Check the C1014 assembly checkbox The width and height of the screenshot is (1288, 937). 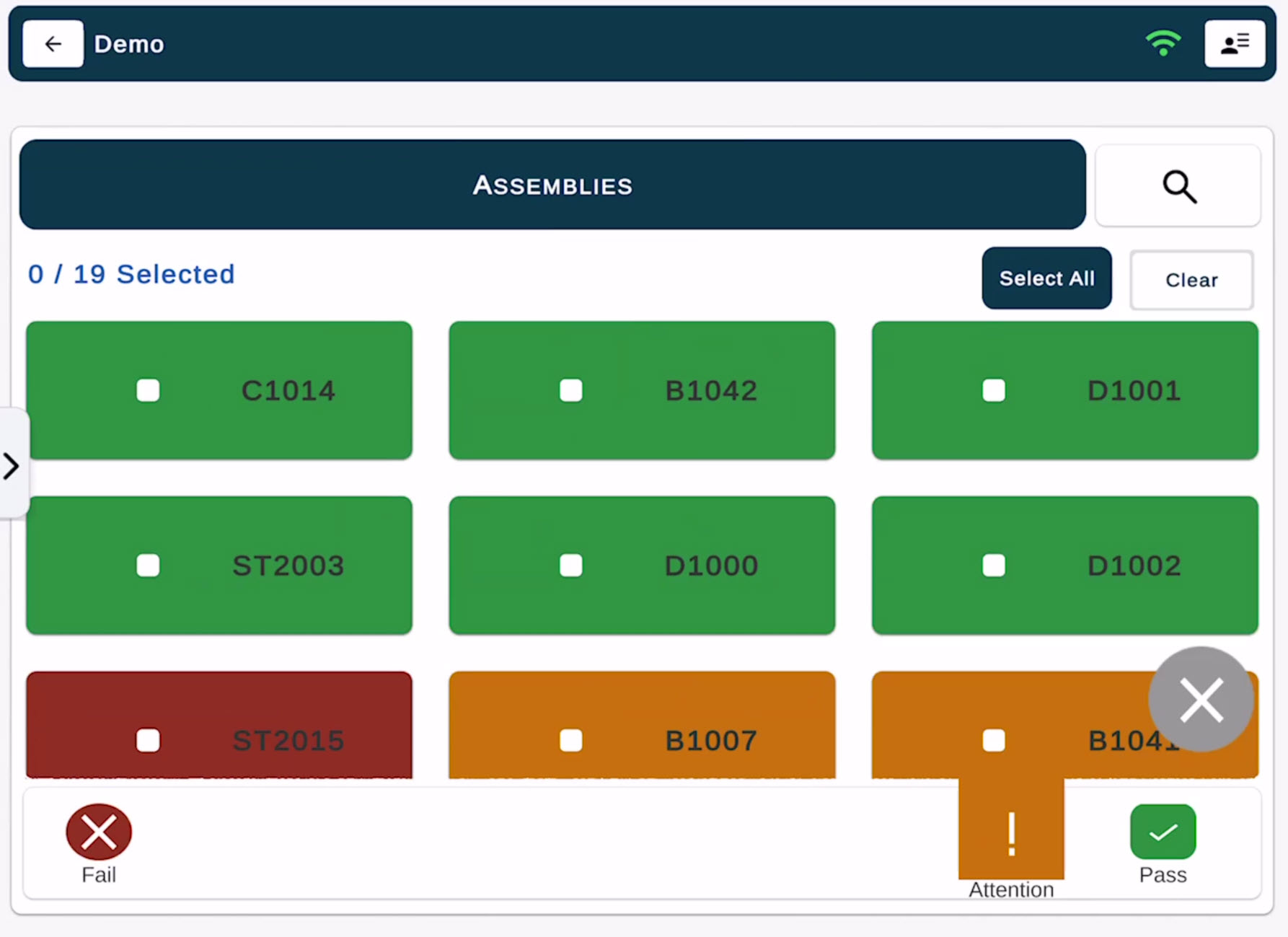148,390
